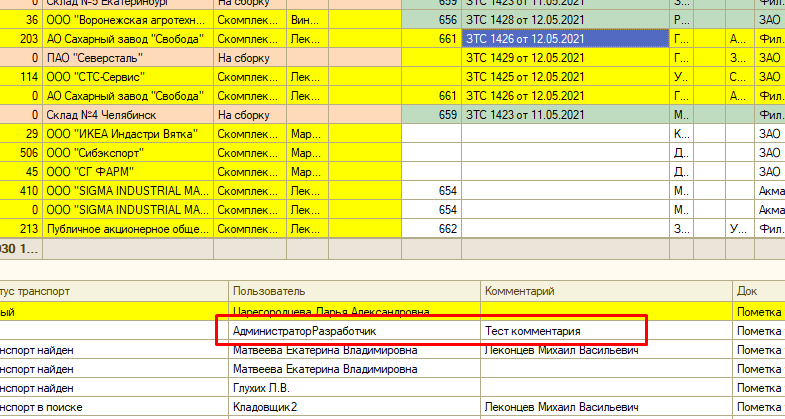The height and width of the screenshot is (419, 785).
Task: Select the highlighted cell ЗТС 1426 от 12.05.2021
Action: [x=565, y=39]
